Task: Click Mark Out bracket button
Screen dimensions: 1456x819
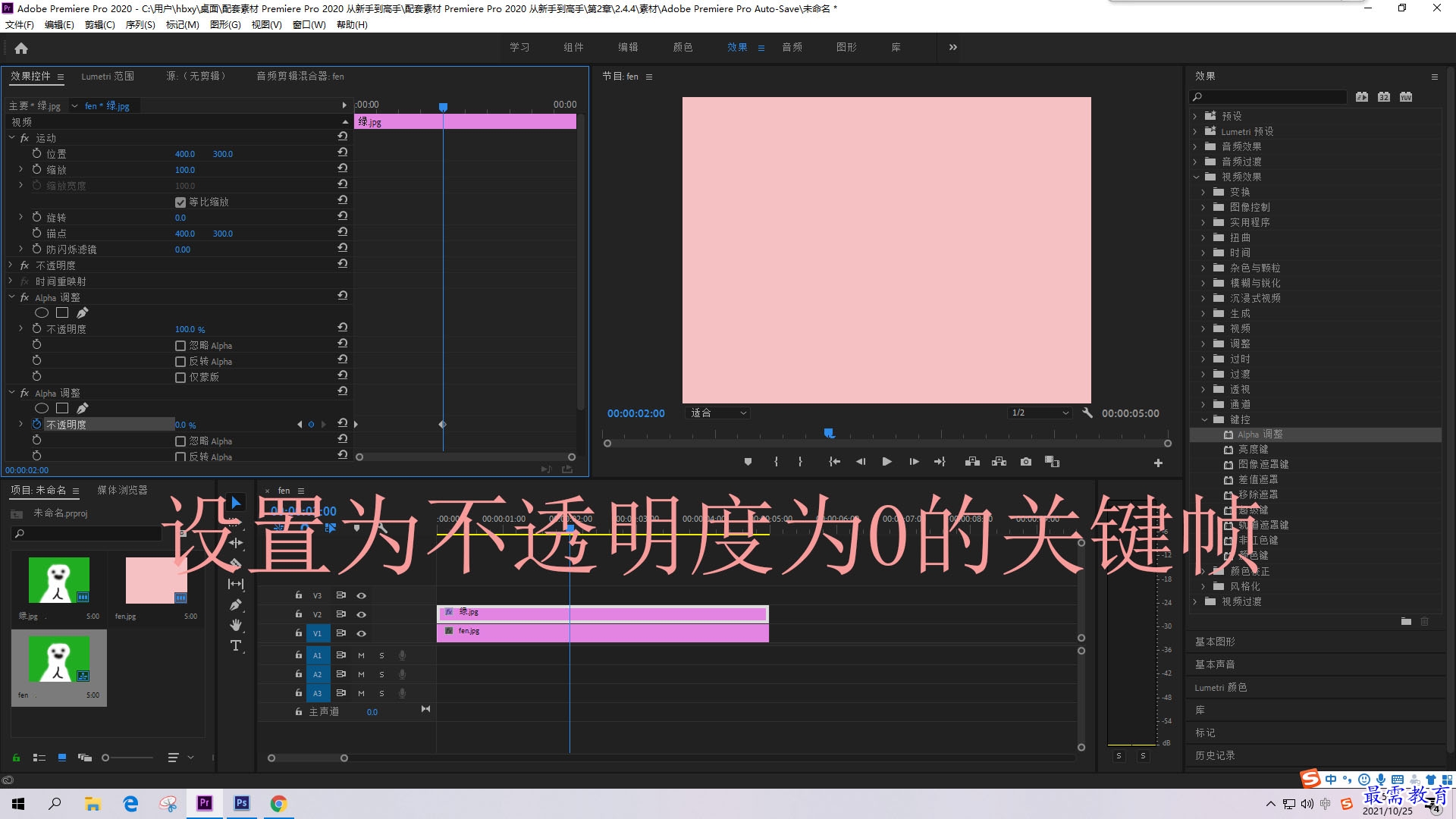Action: (x=800, y=462)
